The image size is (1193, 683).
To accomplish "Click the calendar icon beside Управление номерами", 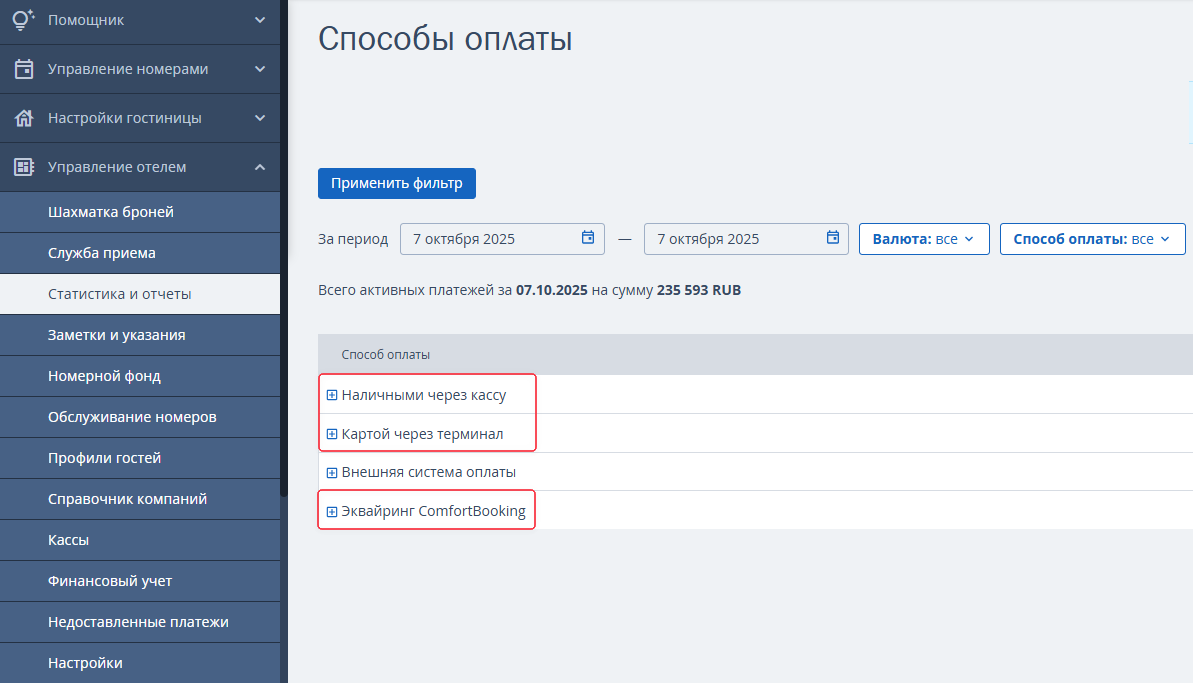I will point(24,69).
